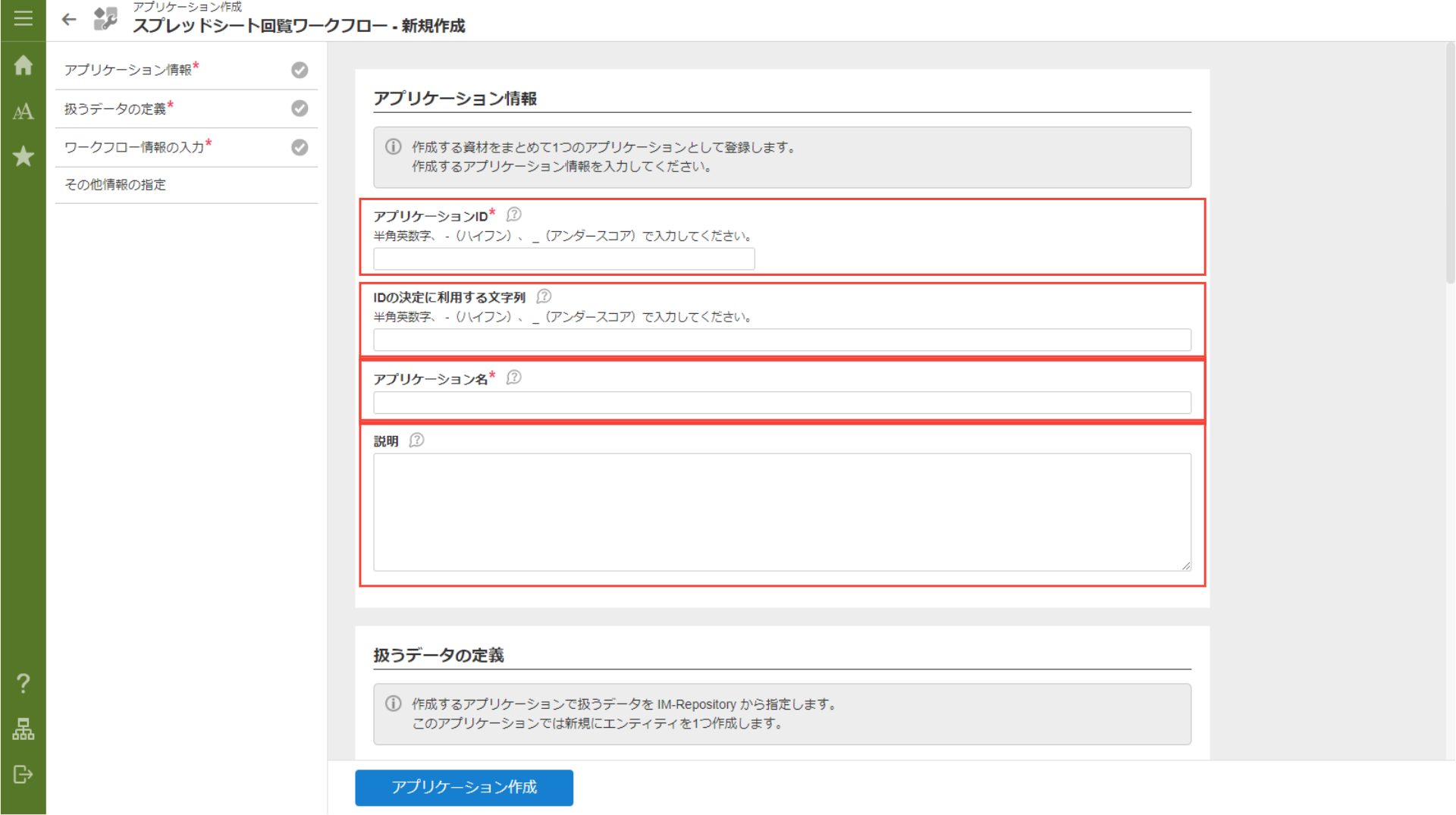
Task: Focus the アプリケーション名 input field
Action: 782,403
